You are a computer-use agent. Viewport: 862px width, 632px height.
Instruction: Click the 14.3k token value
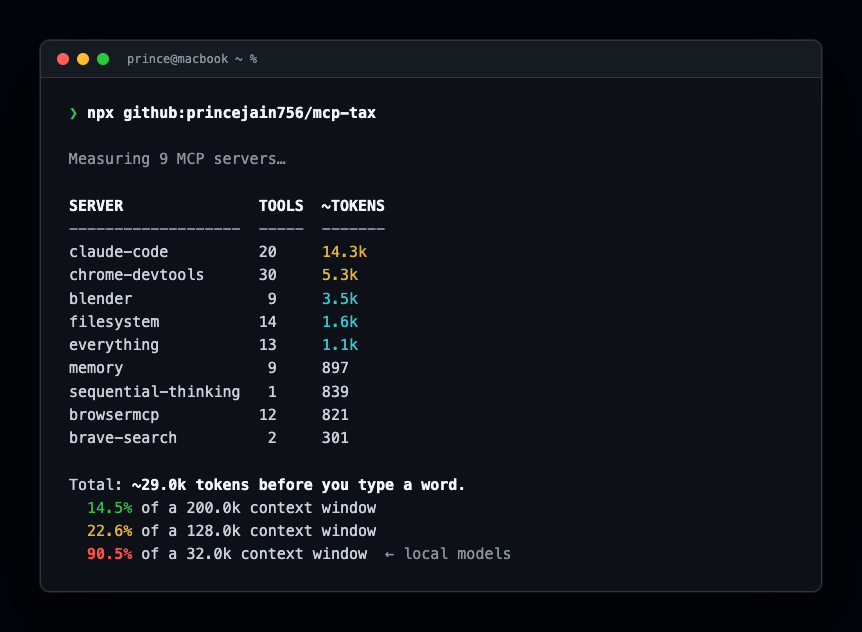pos(344,252)
